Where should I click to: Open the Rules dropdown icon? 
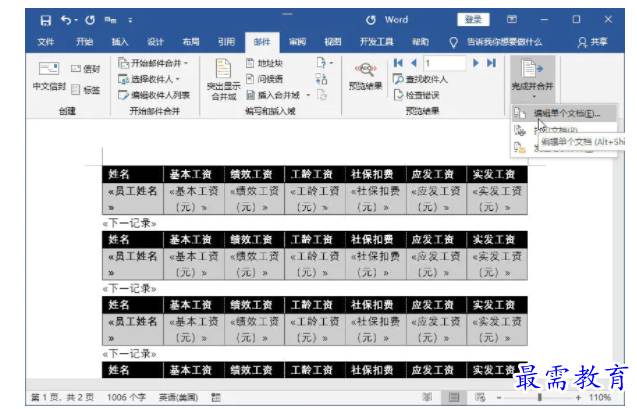pos(324,63)
